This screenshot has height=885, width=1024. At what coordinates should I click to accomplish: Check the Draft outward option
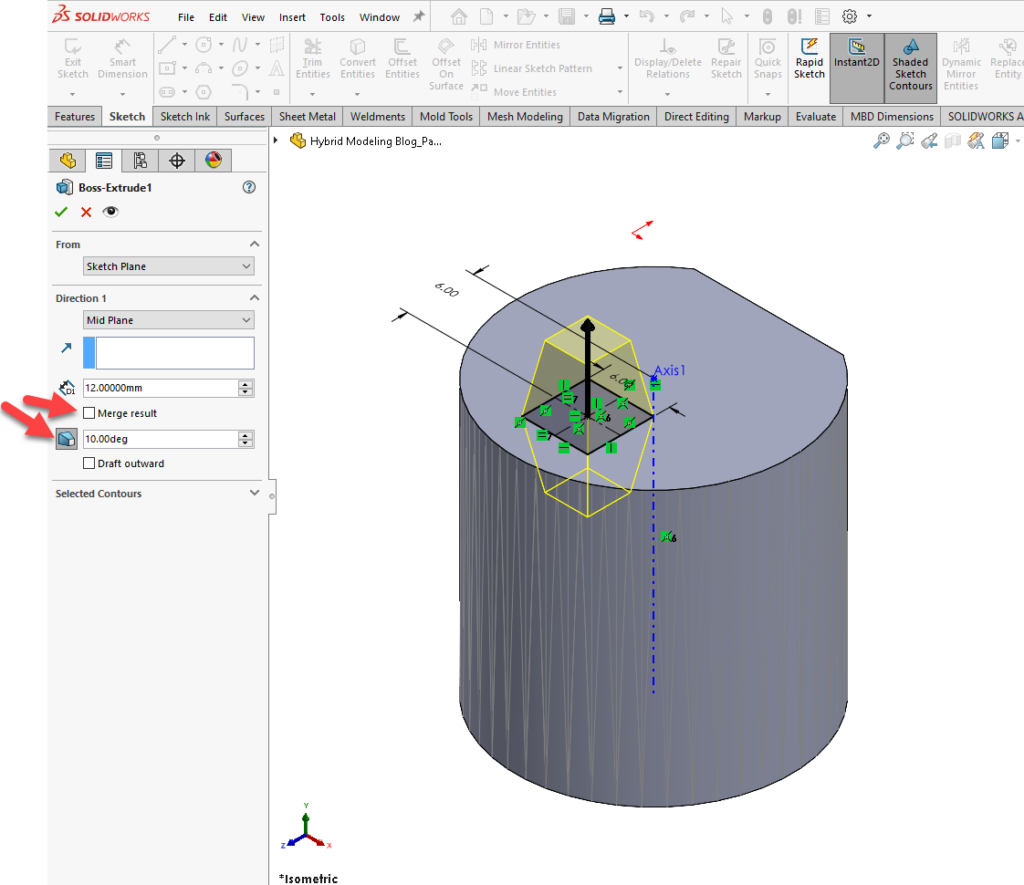click(x=88, y=463)
